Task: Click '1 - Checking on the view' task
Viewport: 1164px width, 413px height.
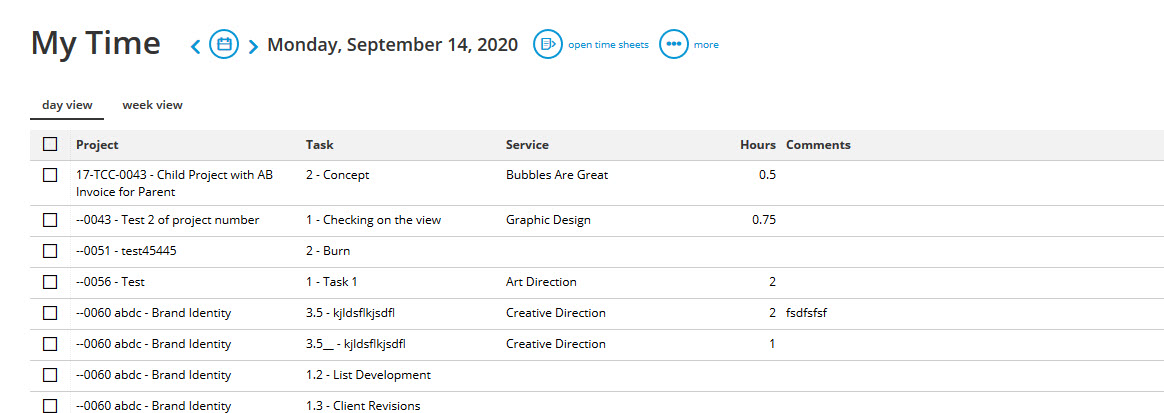Action: pos(373,220)
